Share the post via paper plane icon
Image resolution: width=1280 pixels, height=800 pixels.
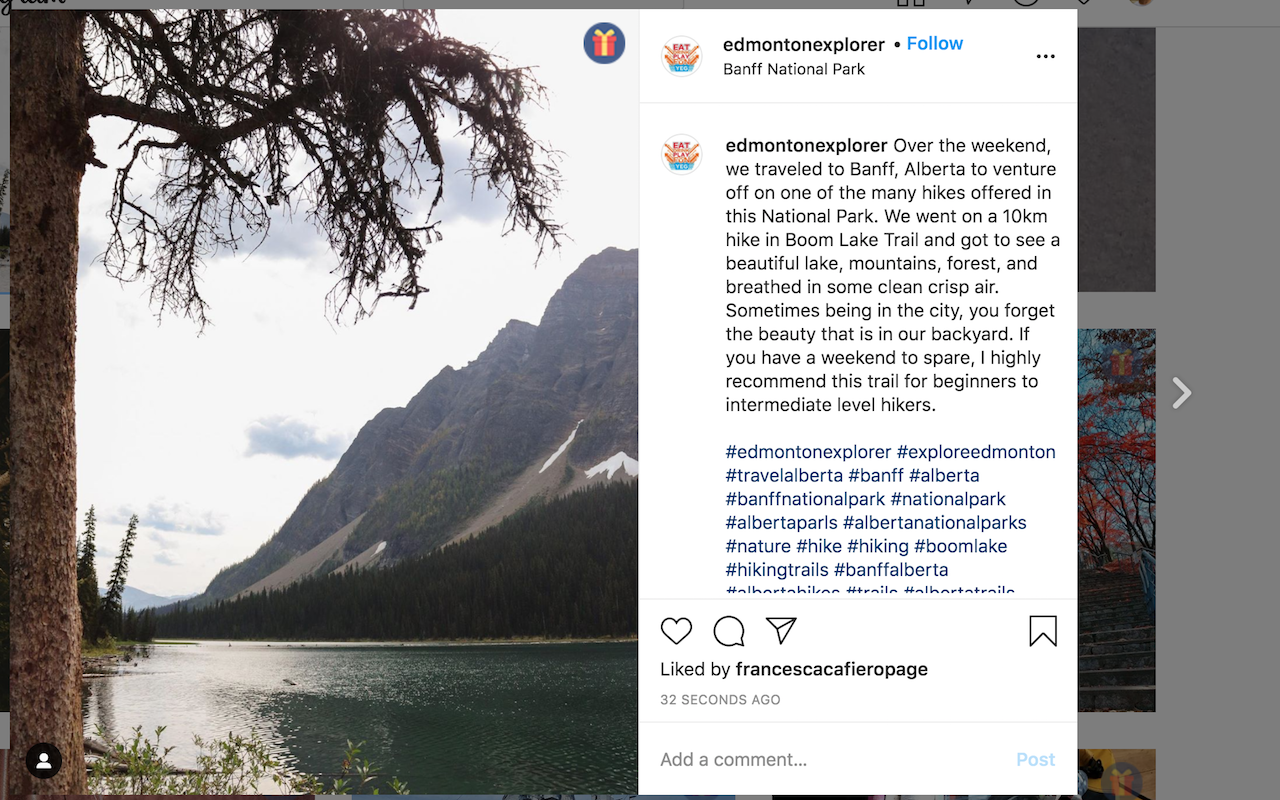tap(781, 630)
